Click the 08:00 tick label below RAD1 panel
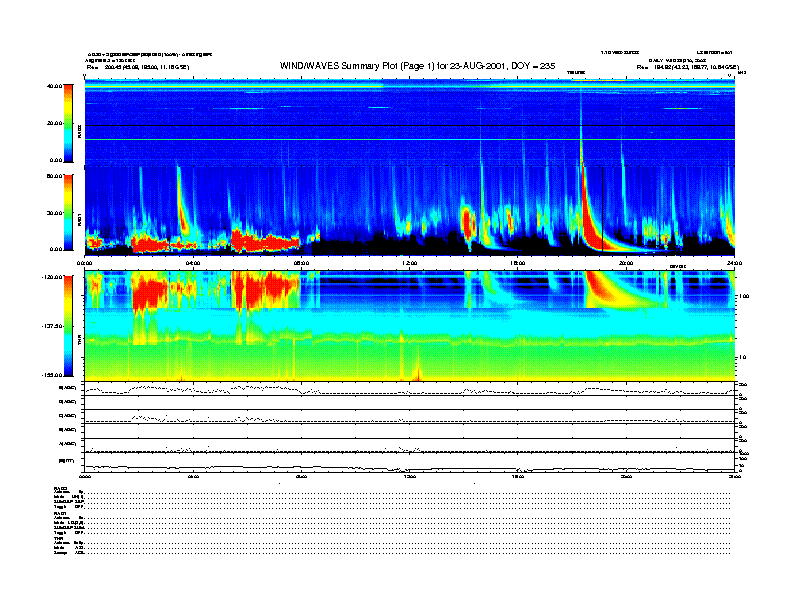 click(x=301, y=263)
